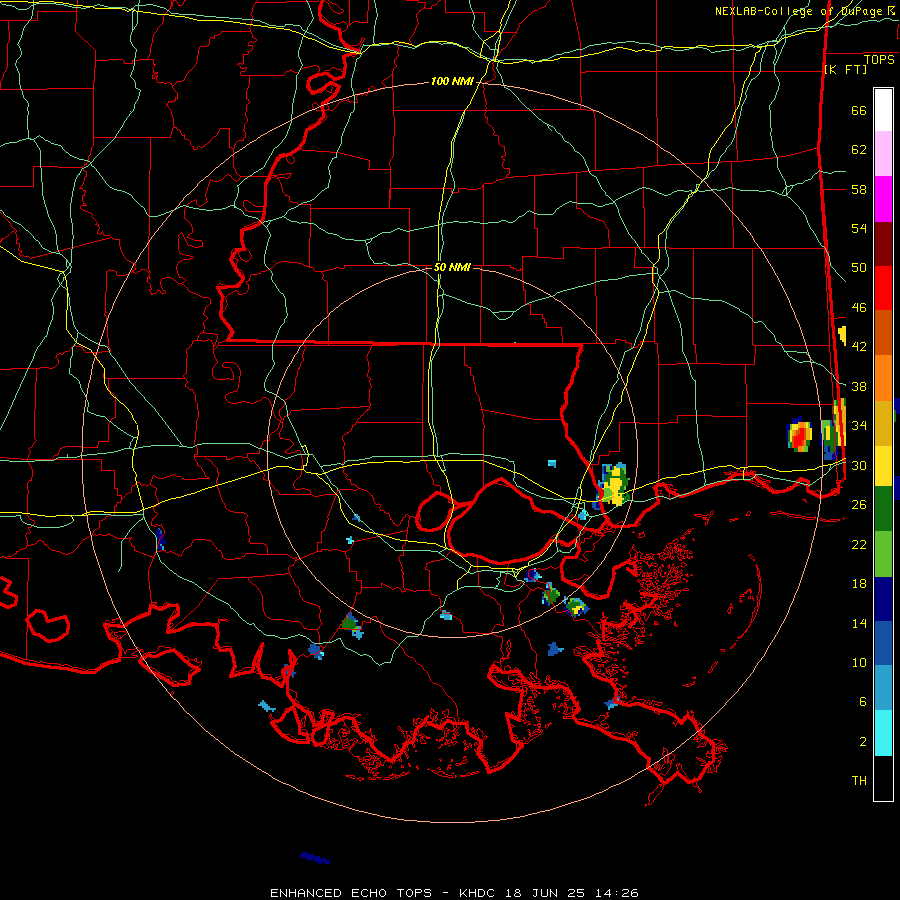
Task: Click the '26' legend value
Action: coord(859,505)
